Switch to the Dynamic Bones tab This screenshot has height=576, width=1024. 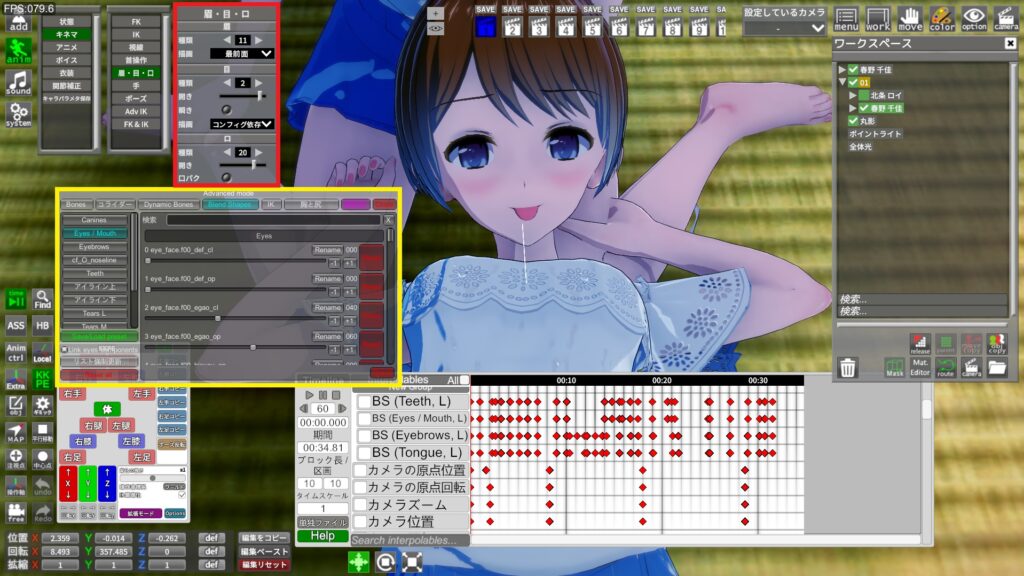[x=166, y=204]
